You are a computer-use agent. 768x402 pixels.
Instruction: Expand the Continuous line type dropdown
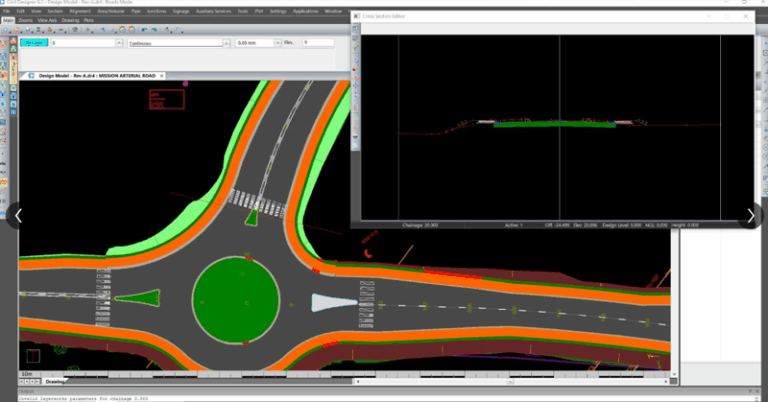226,43
